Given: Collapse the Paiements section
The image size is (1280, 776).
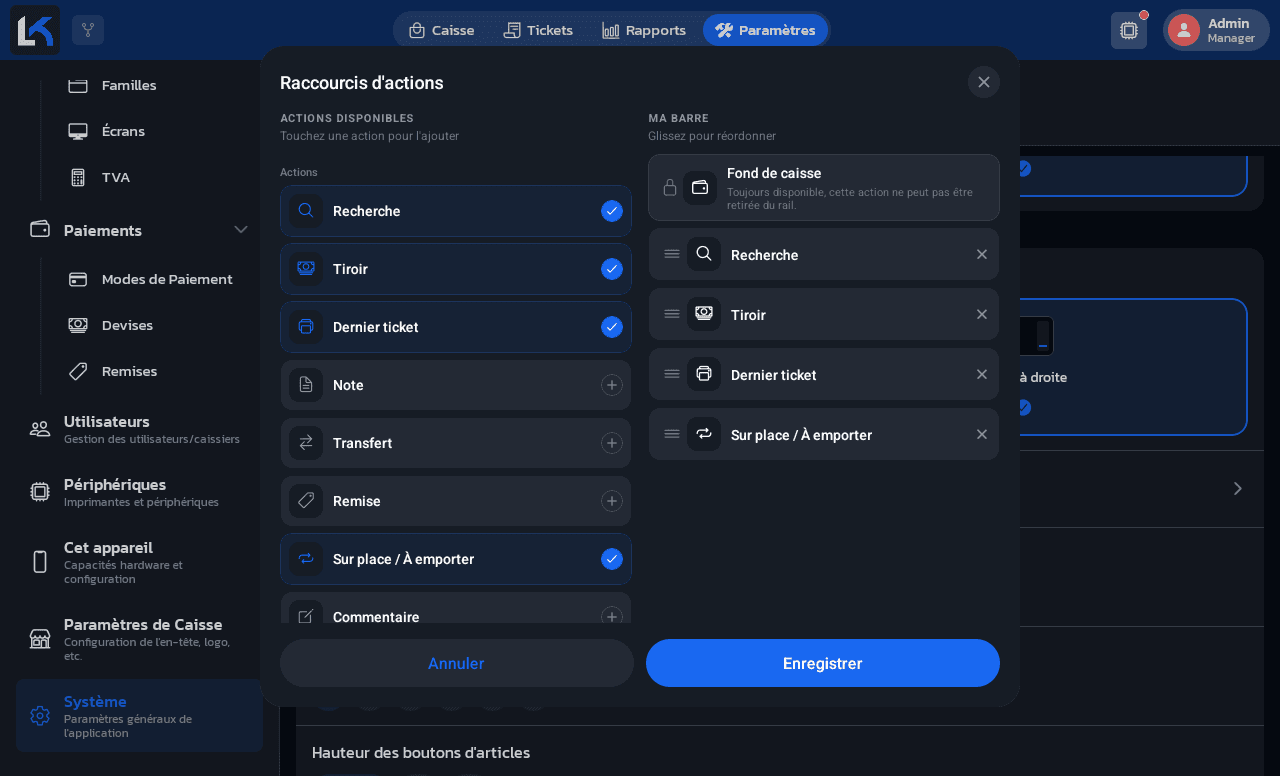Looking at the screenshot, I should [x=241, y=230].
